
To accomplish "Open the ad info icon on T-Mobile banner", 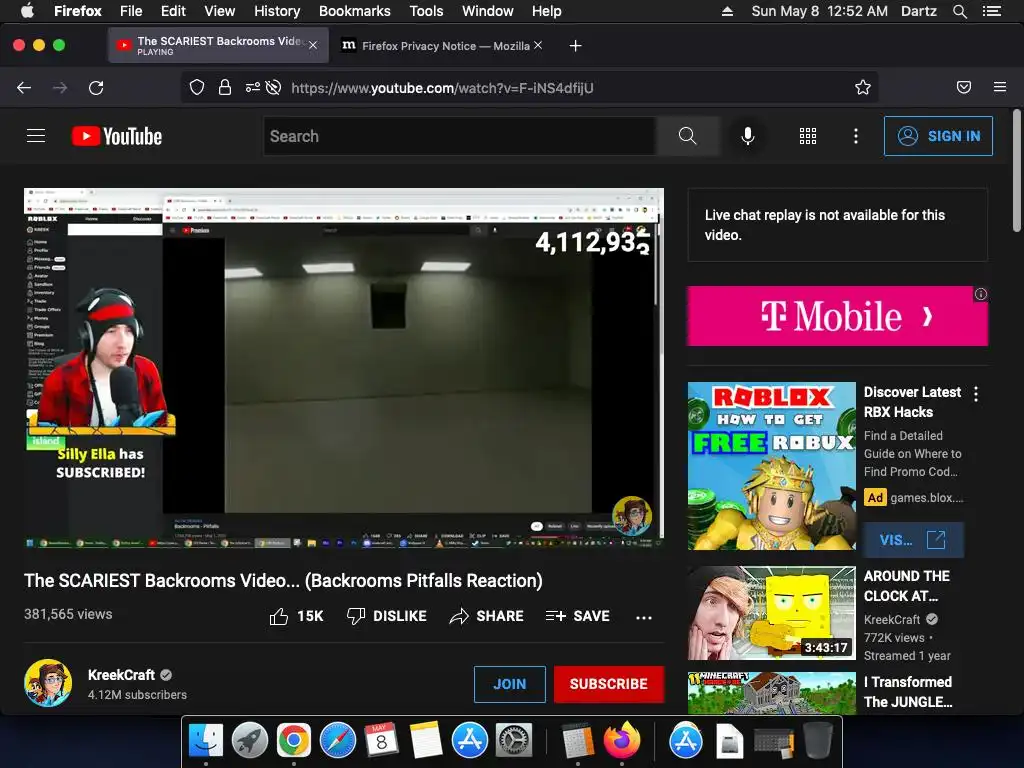I will 980,294.
